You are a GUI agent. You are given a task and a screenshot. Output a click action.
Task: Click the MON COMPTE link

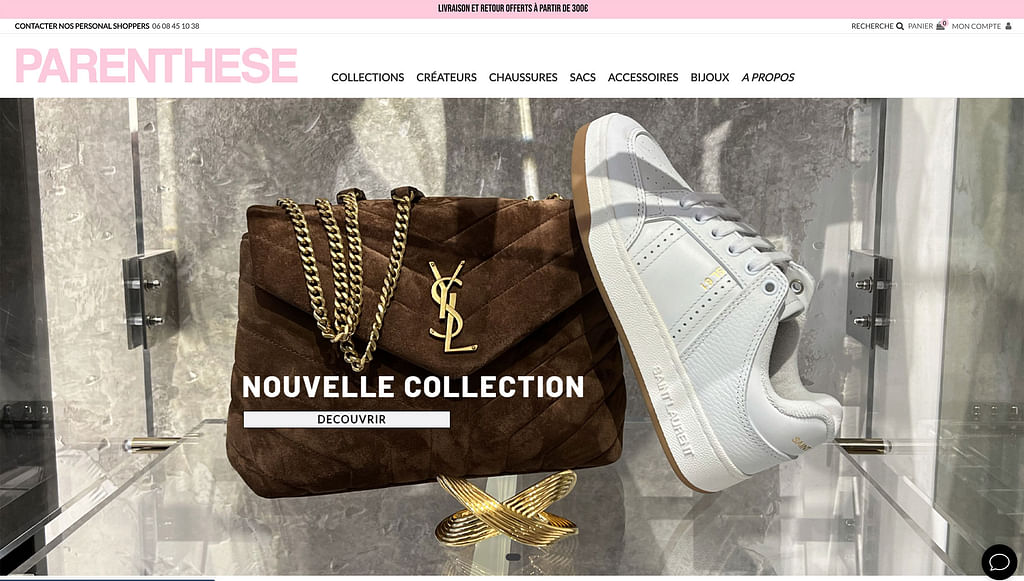(x=976, y=26)
